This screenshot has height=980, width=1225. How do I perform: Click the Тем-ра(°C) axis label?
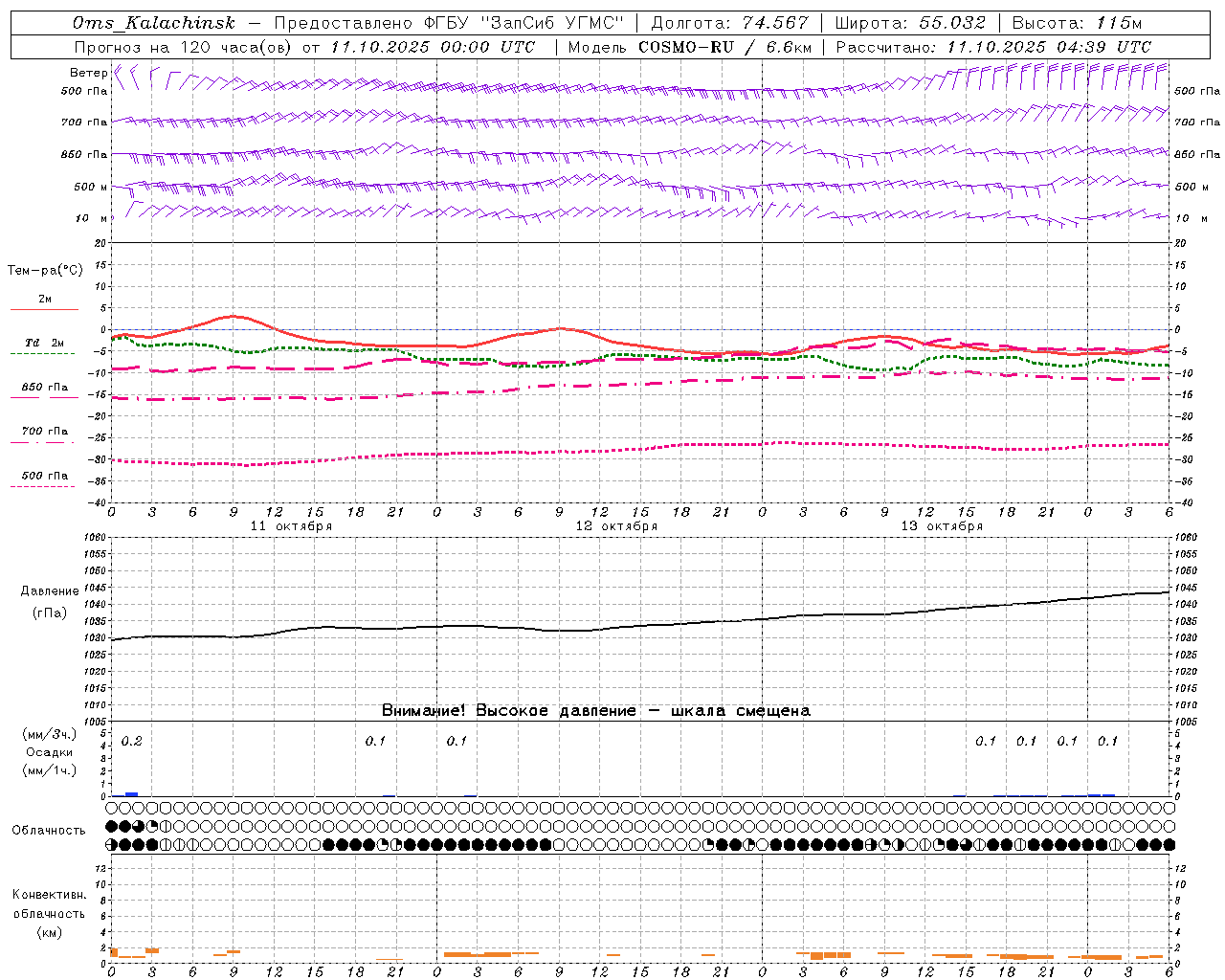point(45,271)
